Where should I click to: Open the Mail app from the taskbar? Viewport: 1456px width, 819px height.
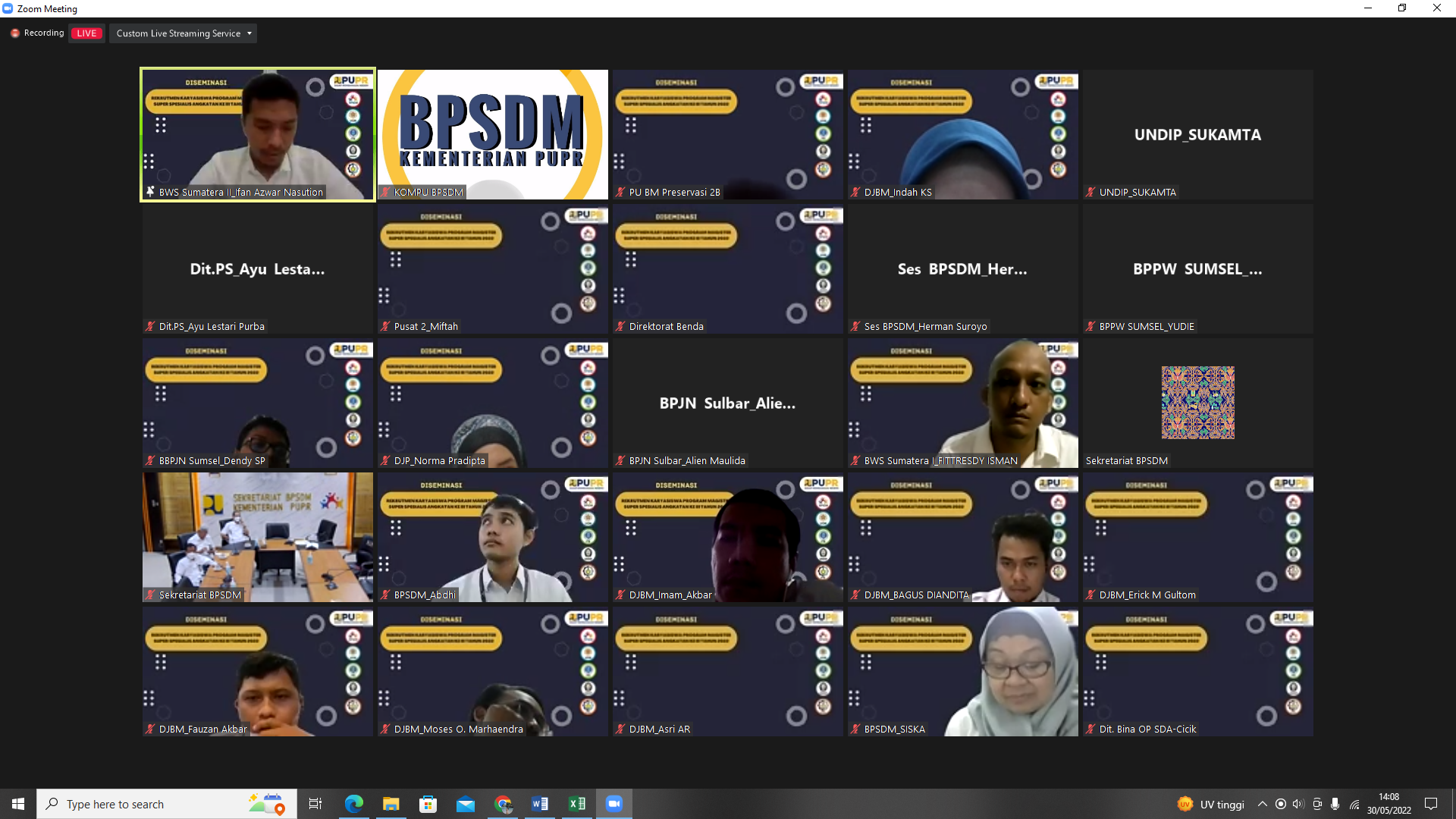[x=466, y=804]
